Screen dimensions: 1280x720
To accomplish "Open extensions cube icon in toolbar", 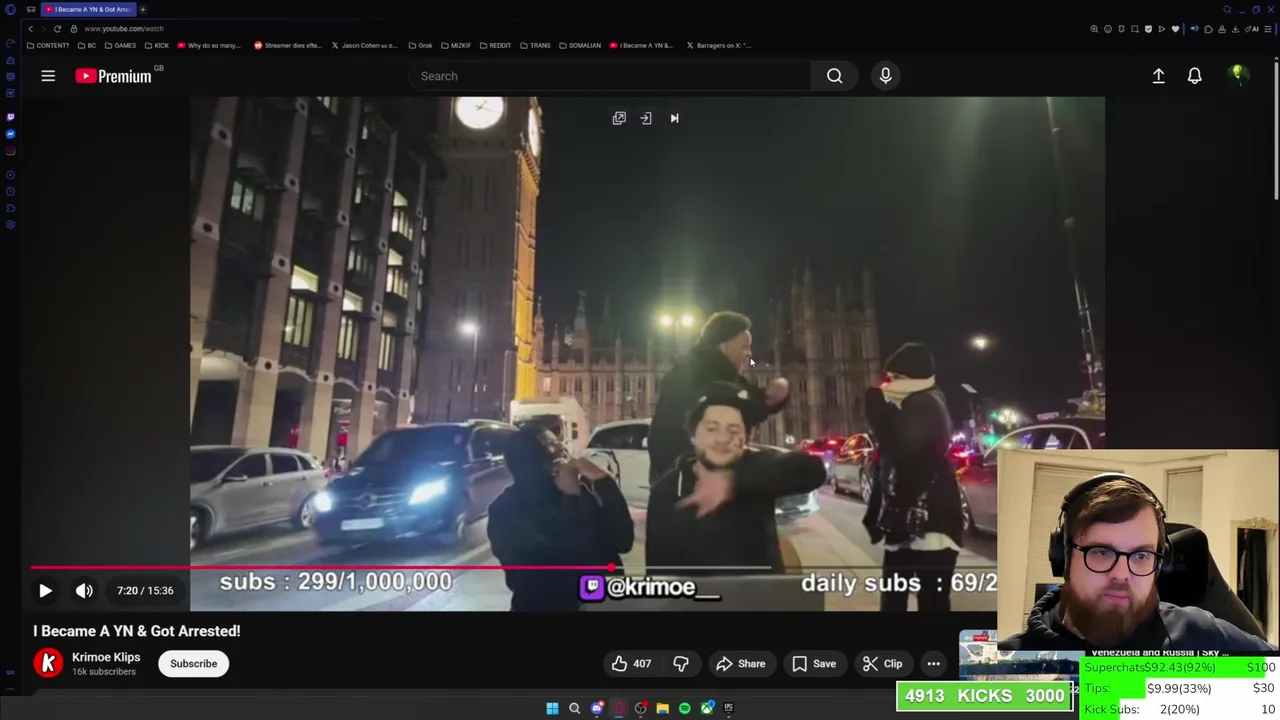I will coord(1208,29).
